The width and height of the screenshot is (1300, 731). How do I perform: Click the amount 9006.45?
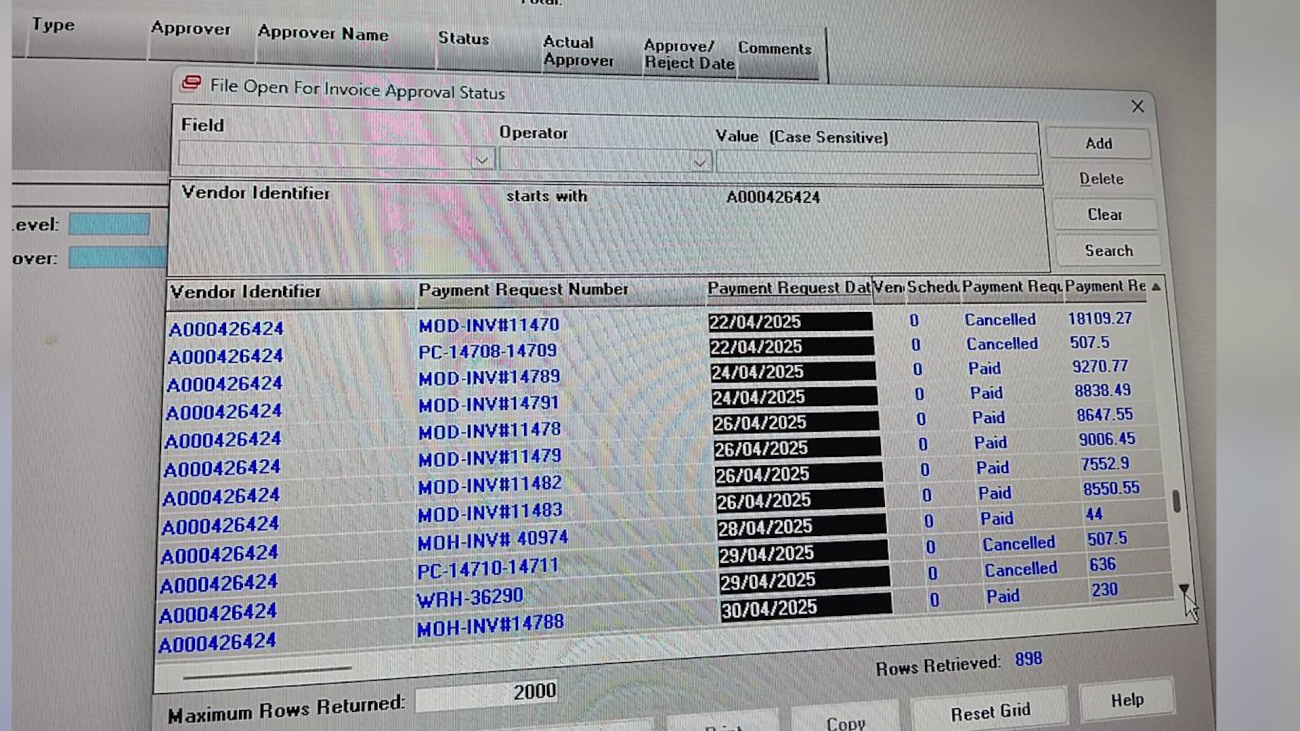coord(1107,439)
